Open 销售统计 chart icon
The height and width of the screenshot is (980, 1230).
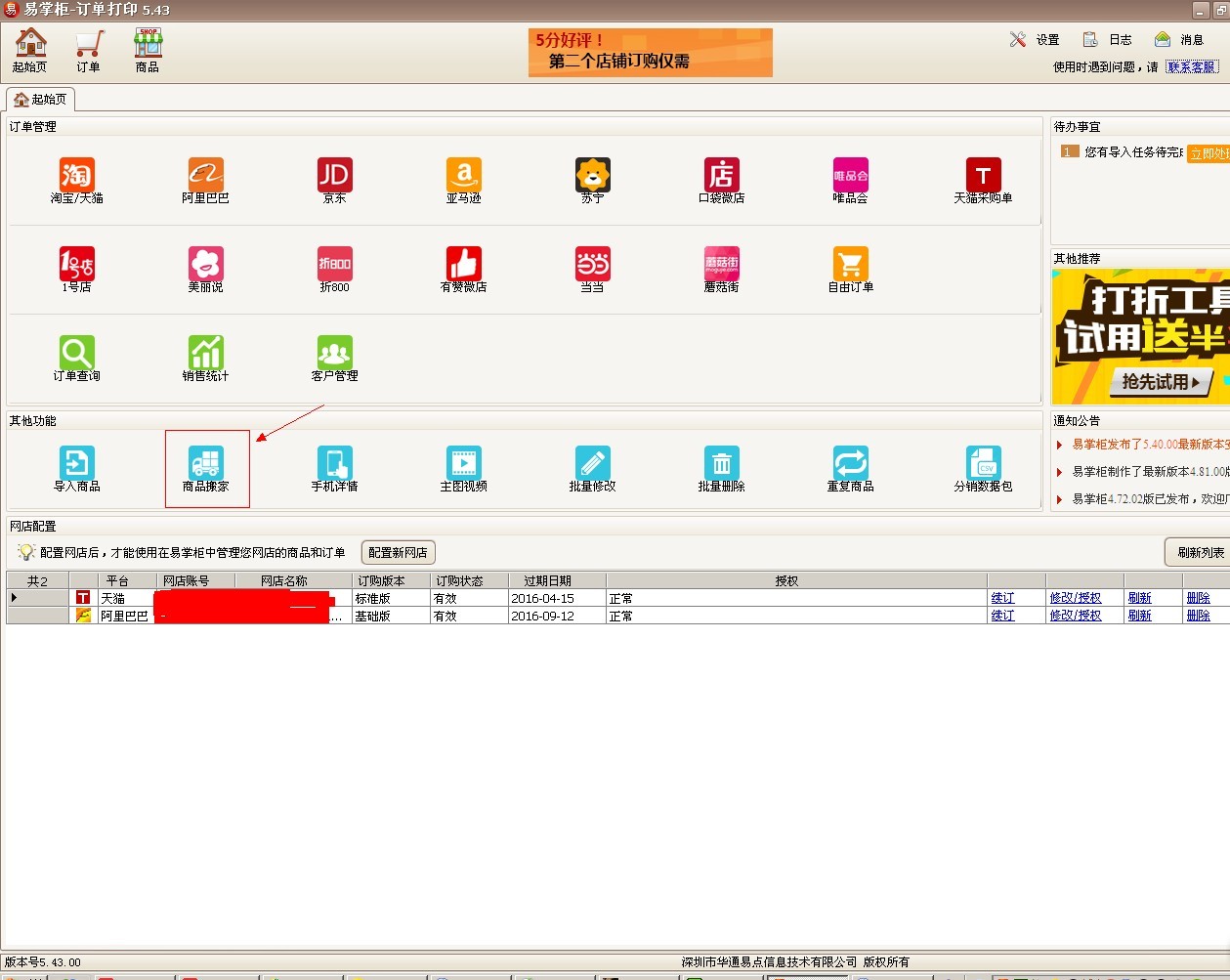coord(206,359)
